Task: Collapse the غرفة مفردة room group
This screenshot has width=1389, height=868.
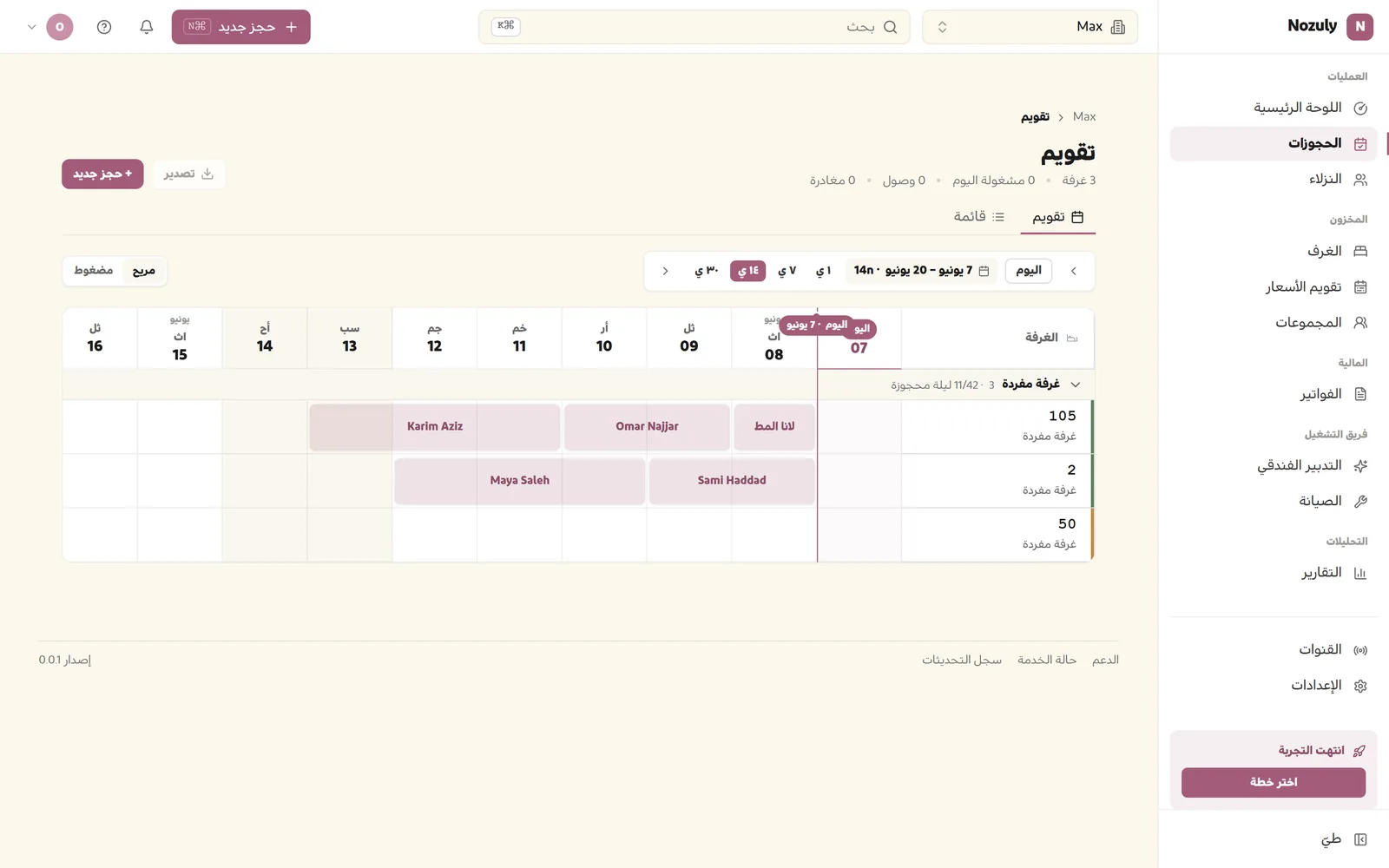Action: coord(1076,385)
